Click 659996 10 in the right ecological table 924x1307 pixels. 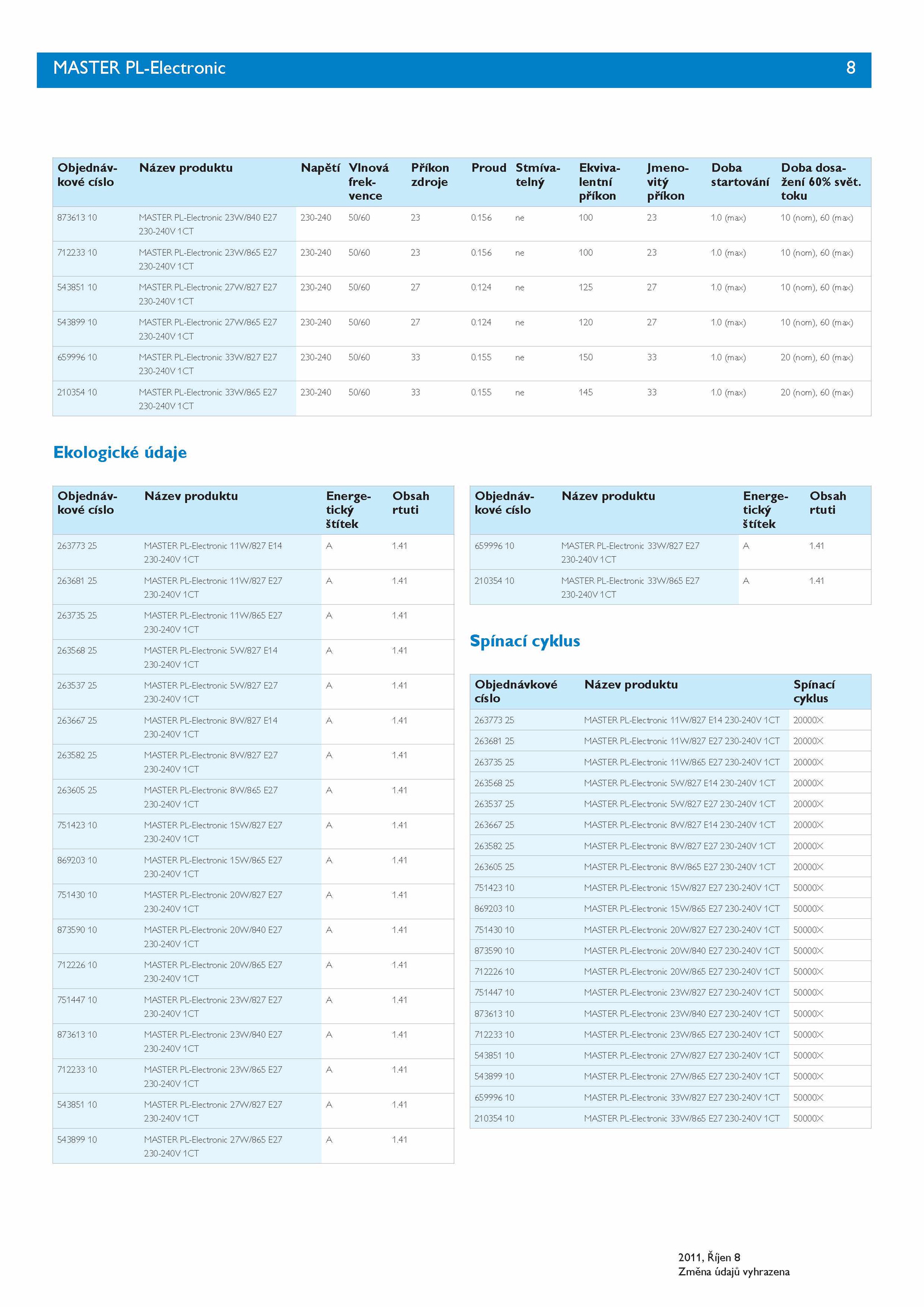tap(494, 546)
